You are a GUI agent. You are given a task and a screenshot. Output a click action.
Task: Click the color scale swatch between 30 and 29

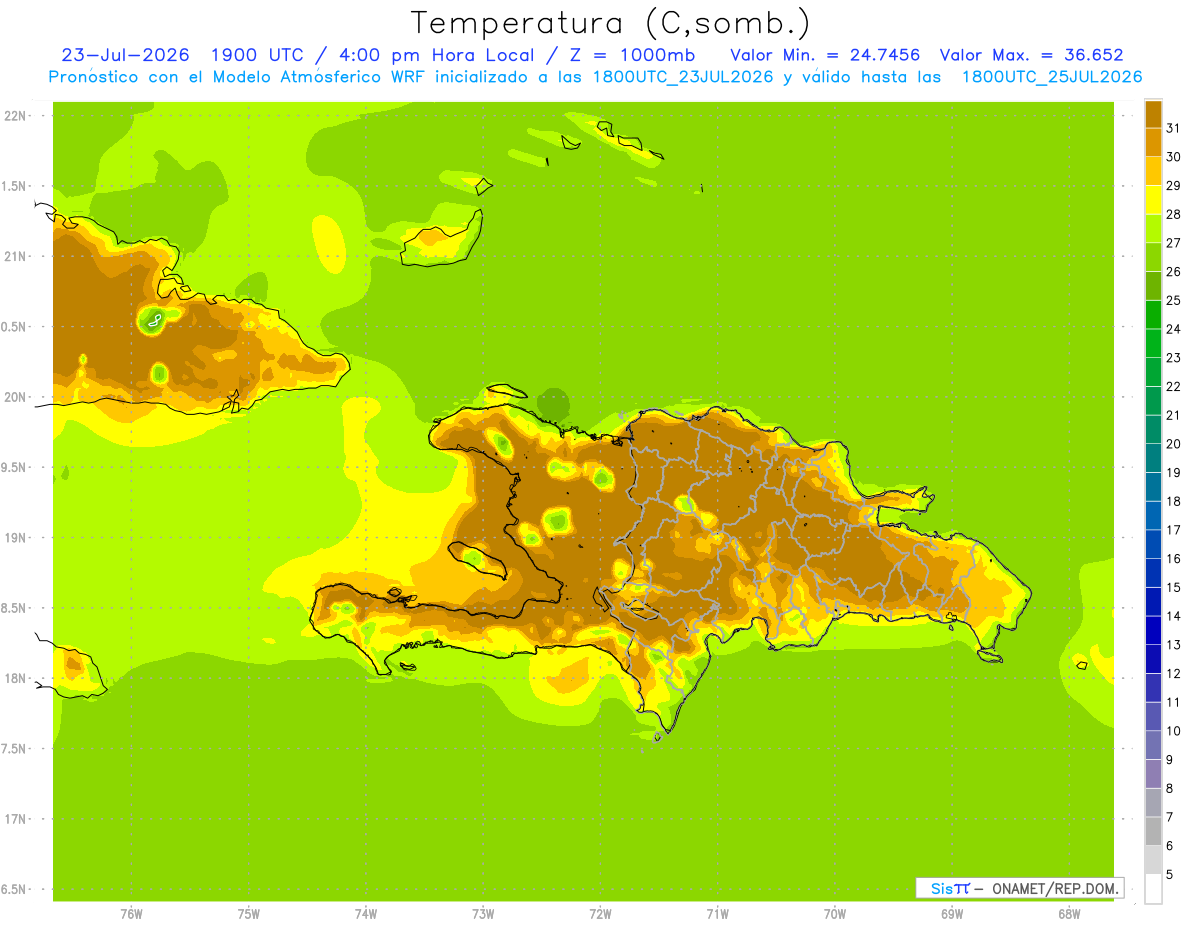pos(1153,171)
